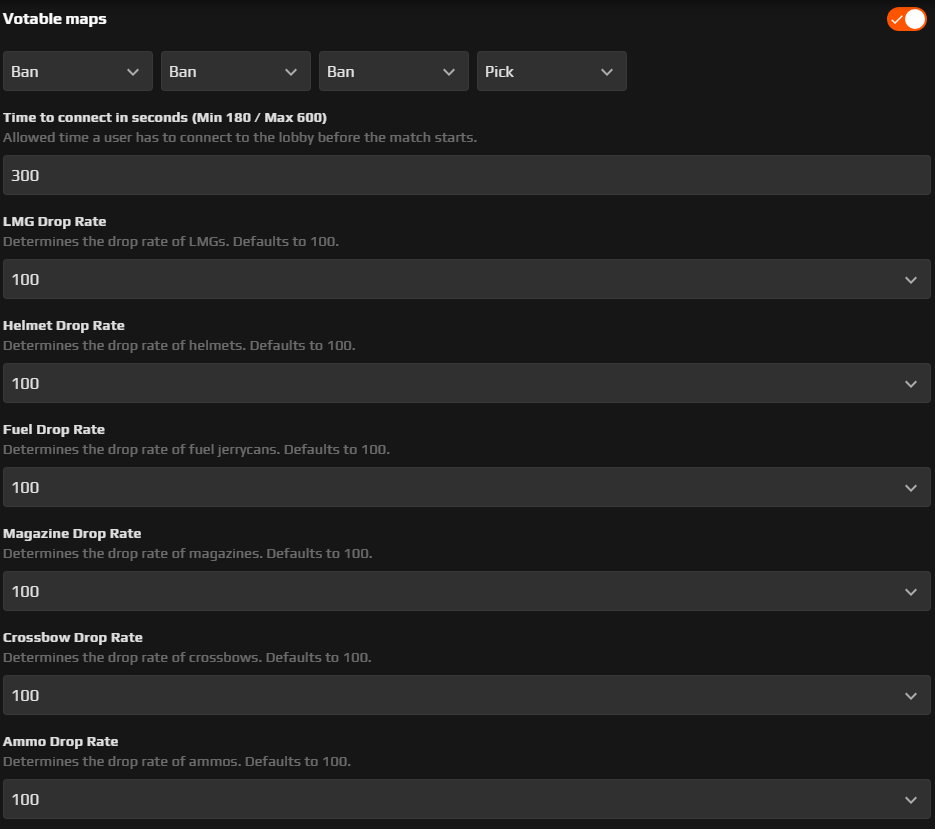Select the Crossbow Drop Rate value box
This screenshot has height=829, width=935.
click(x=466, y=695)
